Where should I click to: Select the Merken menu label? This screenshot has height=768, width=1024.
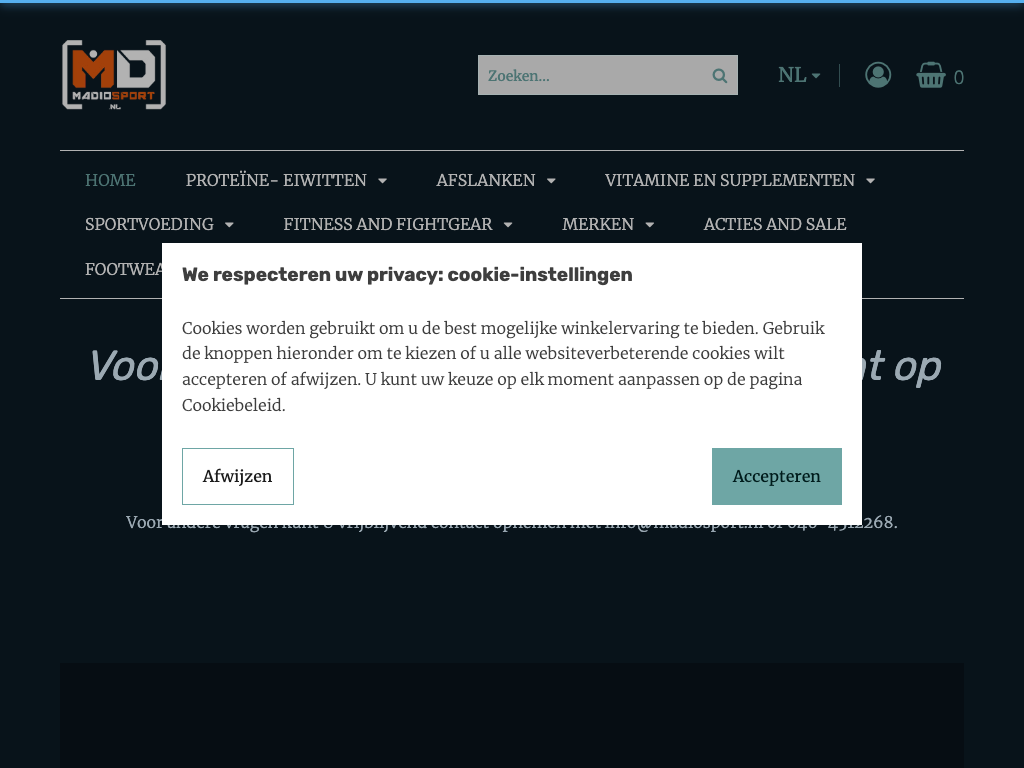(x=598, y=224)
